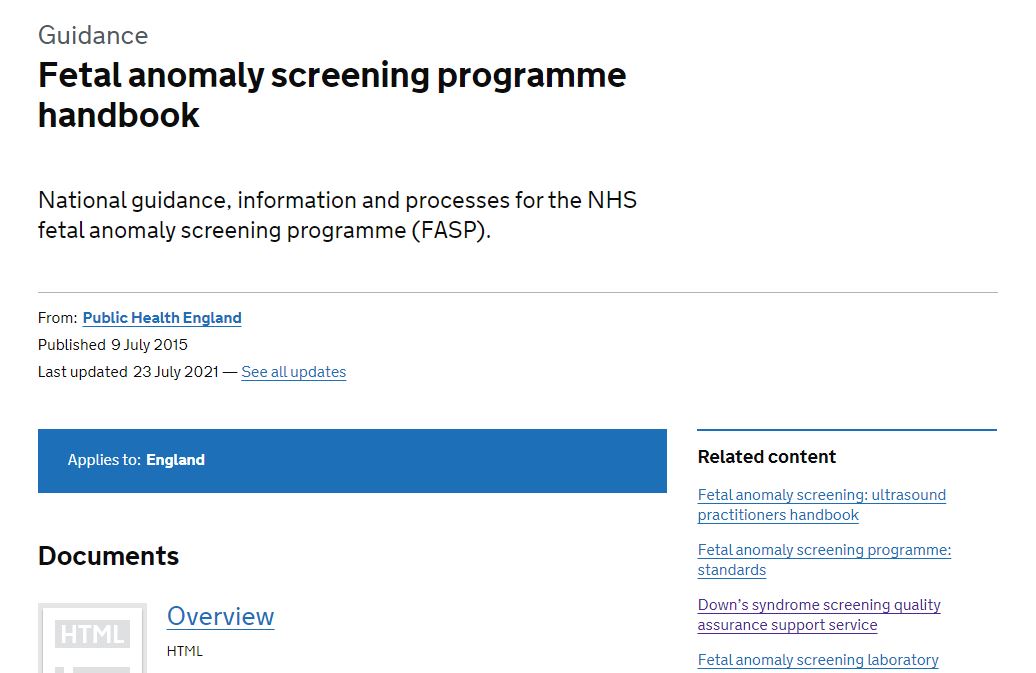Click the bold England text in banner
Viewport: 1036px width, 673px height.
[176, 461]
